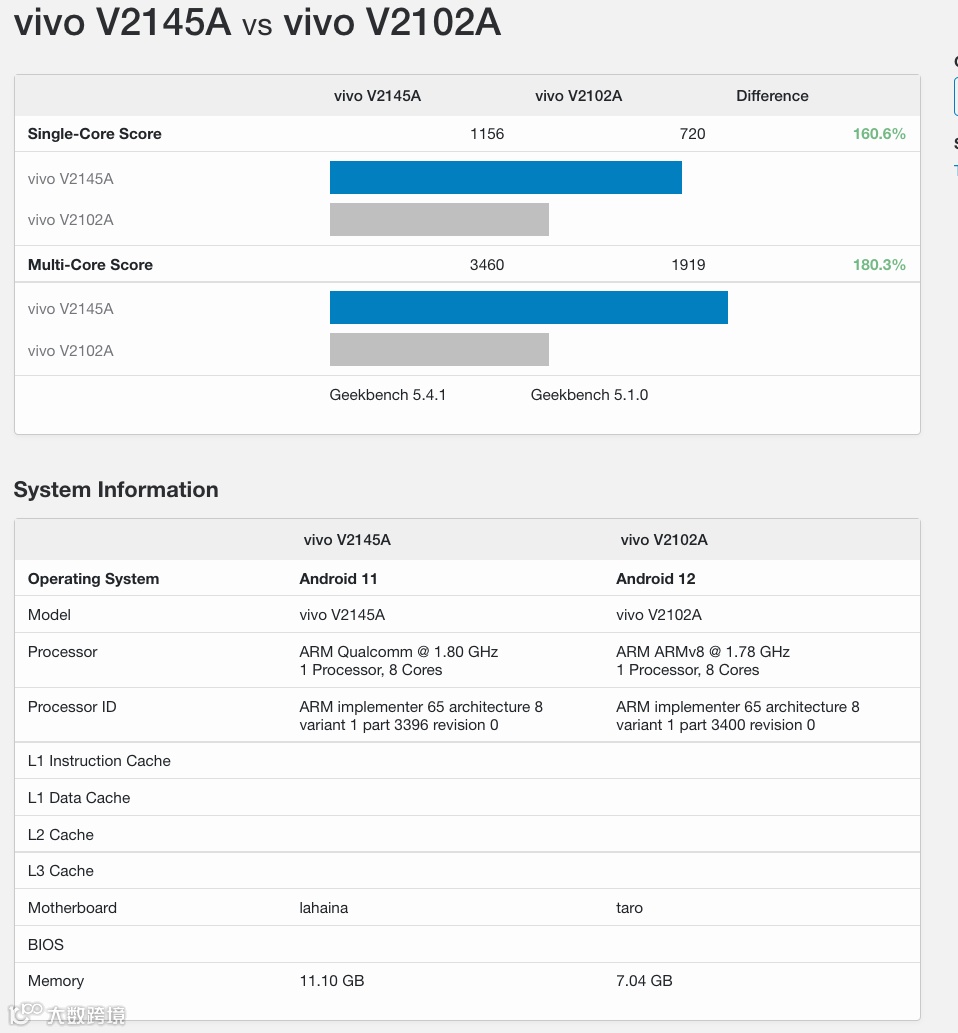Click the ARM Qualcomm @ 1.80 GHz processor text
This screenshot has height=1033, width=958.
pos(399,652)
